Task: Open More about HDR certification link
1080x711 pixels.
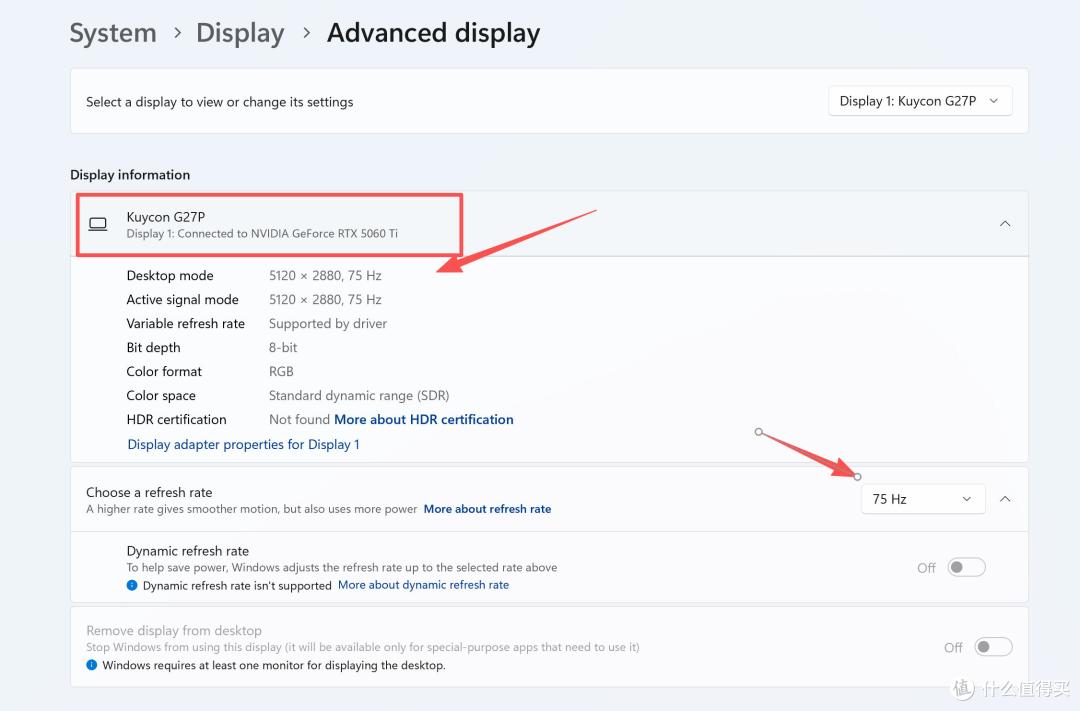Action: coord(424,420)
